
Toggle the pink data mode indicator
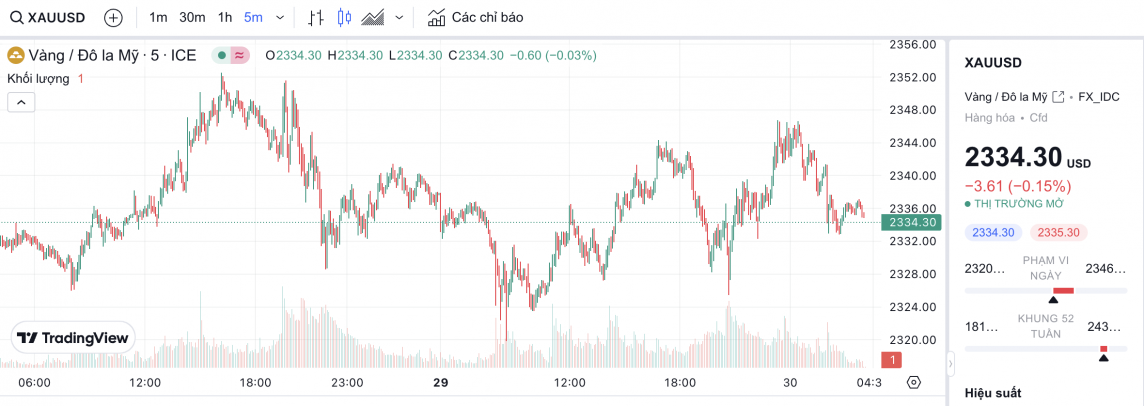240,55
